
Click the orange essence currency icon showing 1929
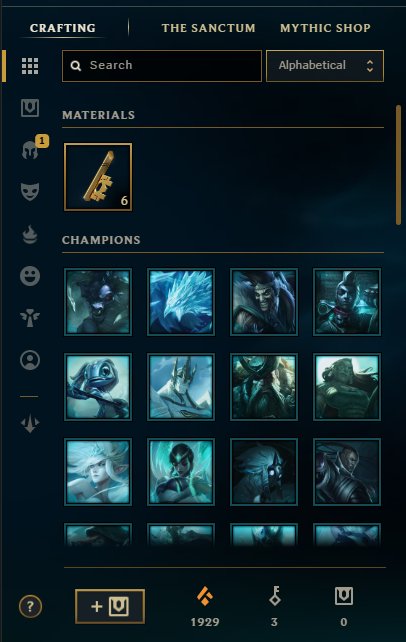click(x=205, y=596)
